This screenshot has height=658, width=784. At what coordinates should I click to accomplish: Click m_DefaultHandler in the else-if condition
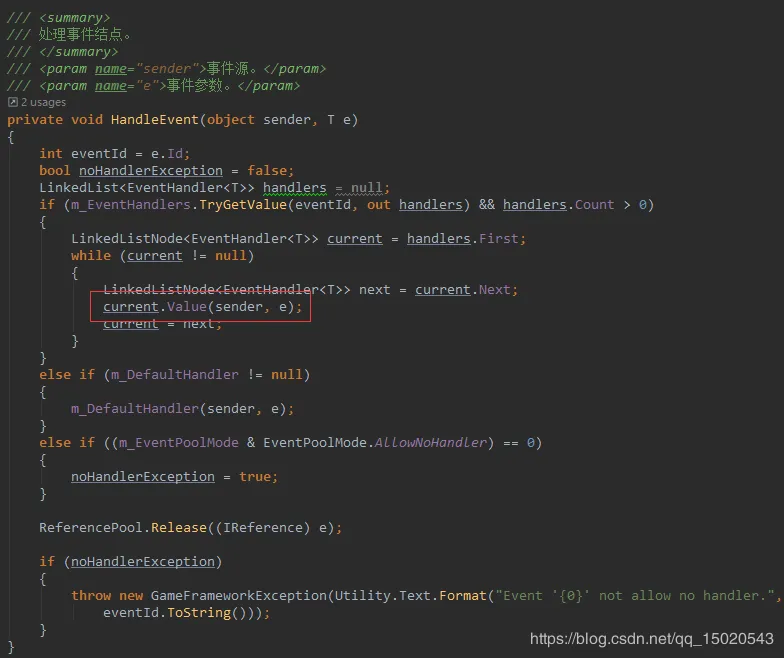pos(175,374)
